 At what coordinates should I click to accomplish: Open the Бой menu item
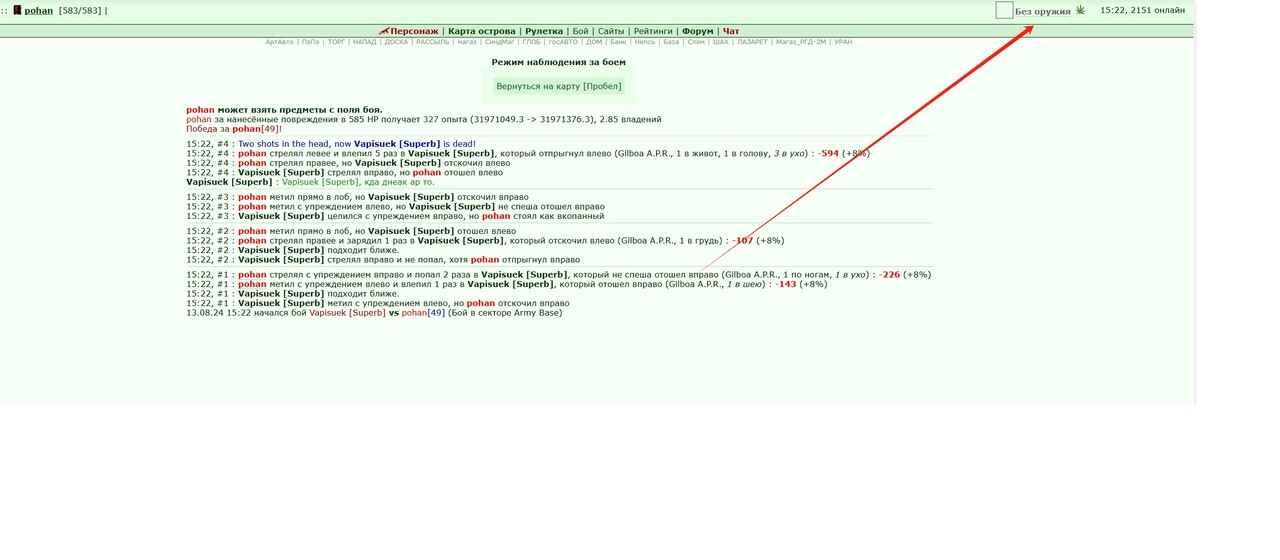point(580,31)
